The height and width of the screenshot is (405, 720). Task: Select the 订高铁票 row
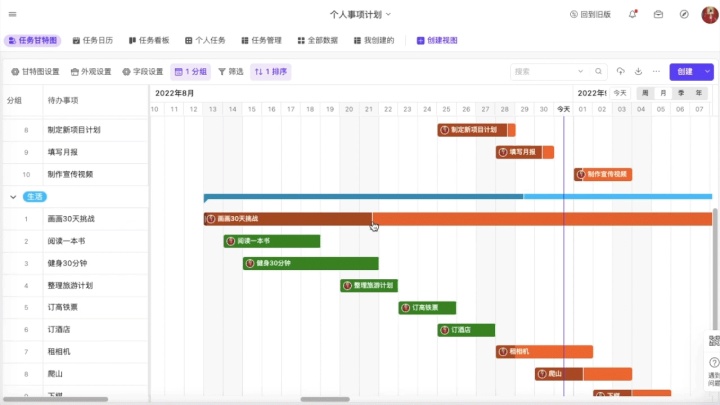click(76, 307)
